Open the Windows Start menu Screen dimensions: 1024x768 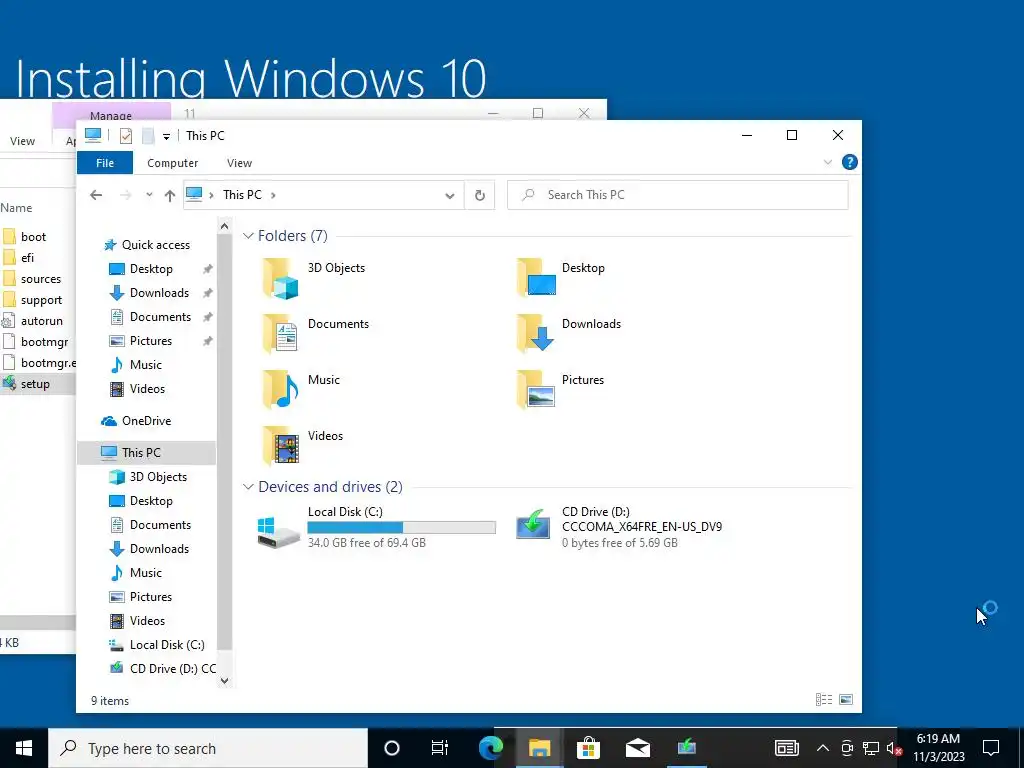coord(24,748)
